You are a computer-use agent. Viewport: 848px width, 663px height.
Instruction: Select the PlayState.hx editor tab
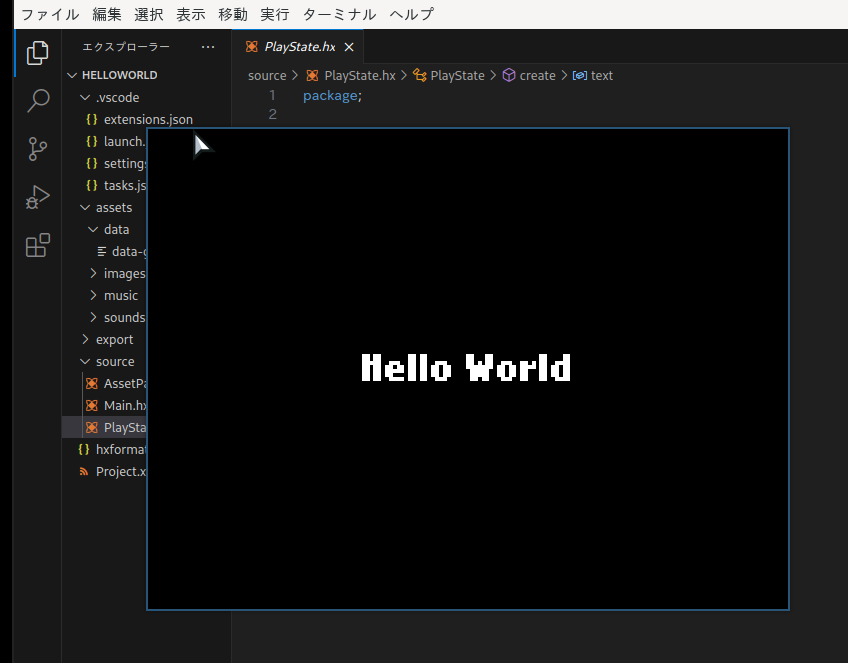click(300, 46)
